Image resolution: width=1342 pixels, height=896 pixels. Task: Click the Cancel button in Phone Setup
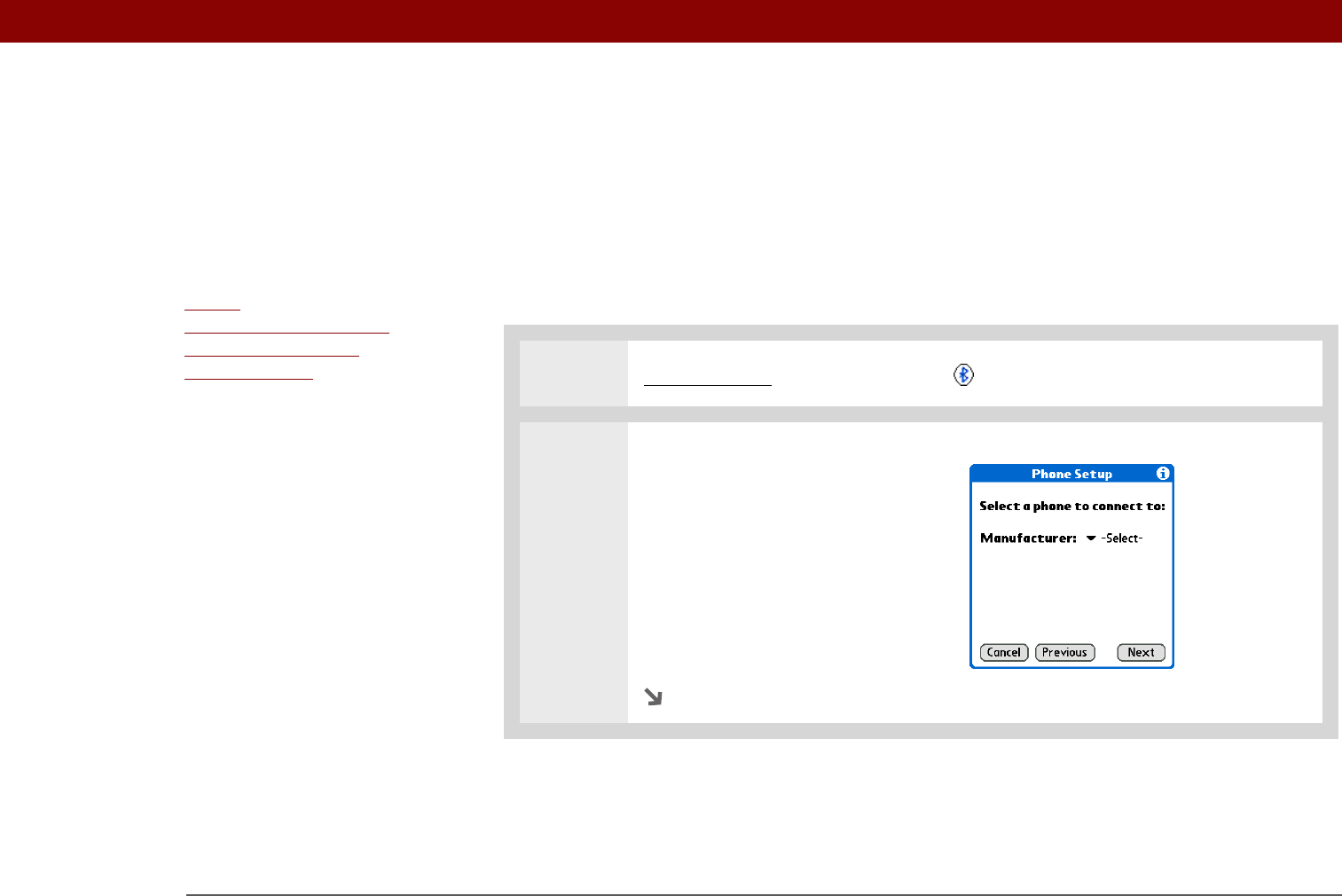pos(1004,652)
